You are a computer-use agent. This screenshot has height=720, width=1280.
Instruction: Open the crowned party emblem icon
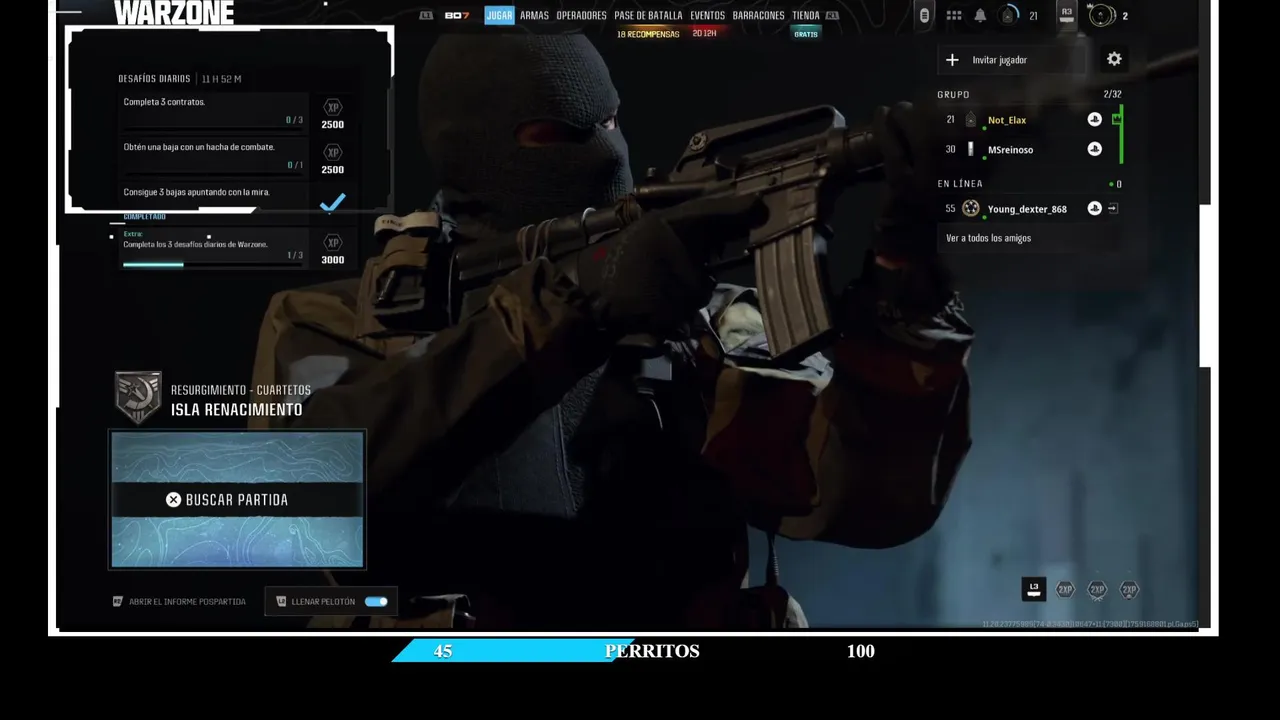click(1101, 15)
